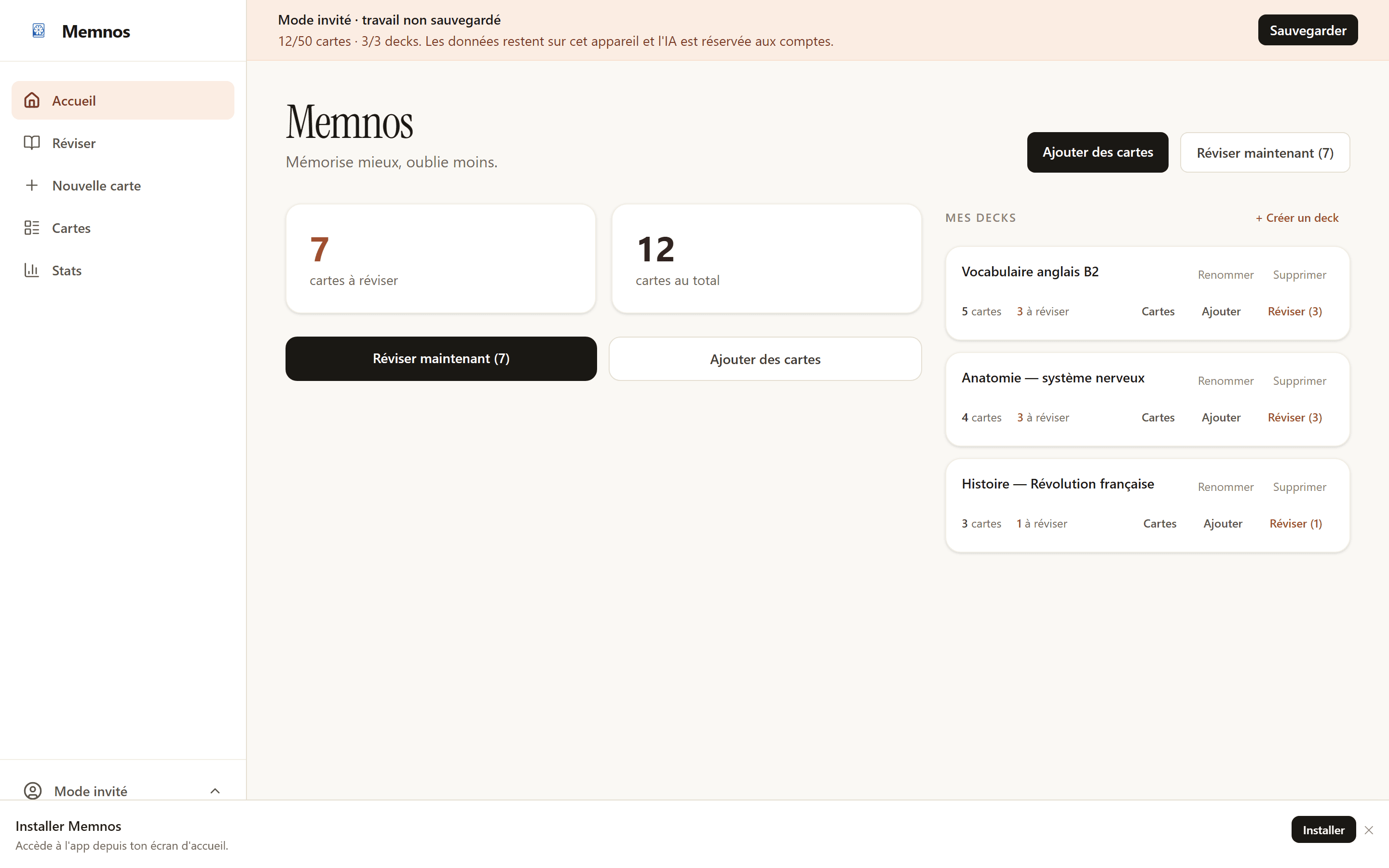Click the Mode invité user avatar icon
The height and width of the screenshot is (868, 1389).
click(33, 790)
